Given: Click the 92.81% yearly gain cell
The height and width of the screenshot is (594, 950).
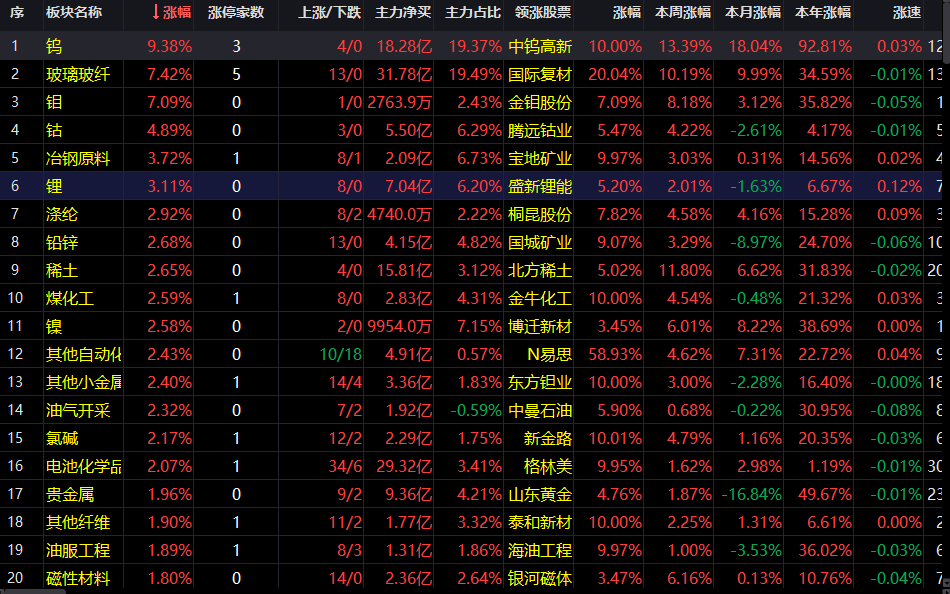Looking at the screenshot, I should [825, 46].
